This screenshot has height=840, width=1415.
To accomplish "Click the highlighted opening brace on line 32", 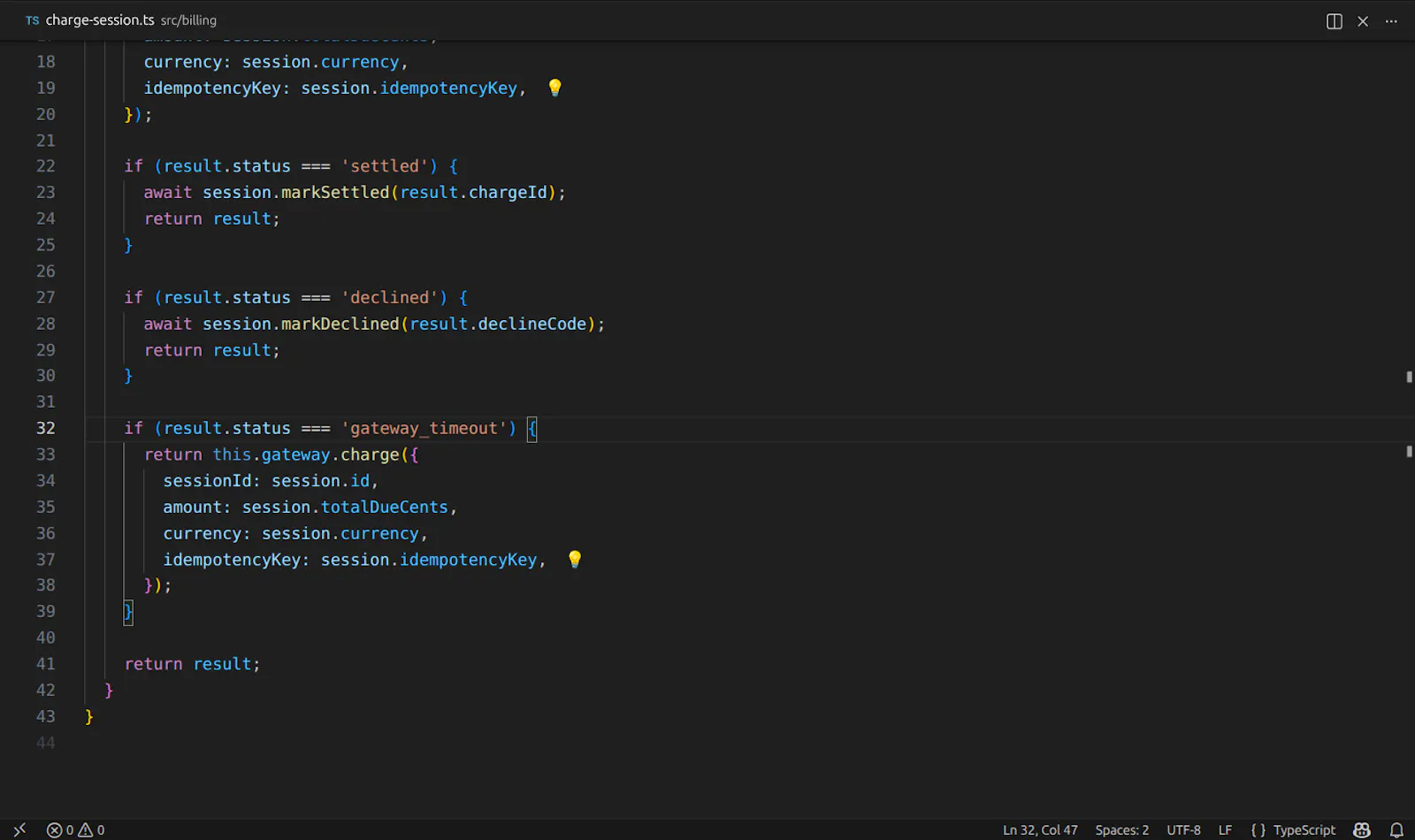I will [x=532, y=429].
